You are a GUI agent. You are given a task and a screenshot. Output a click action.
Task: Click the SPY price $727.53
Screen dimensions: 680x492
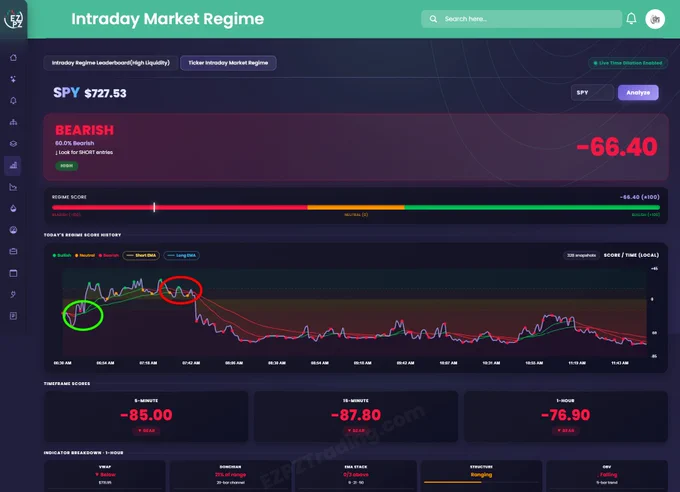[105, 93]
